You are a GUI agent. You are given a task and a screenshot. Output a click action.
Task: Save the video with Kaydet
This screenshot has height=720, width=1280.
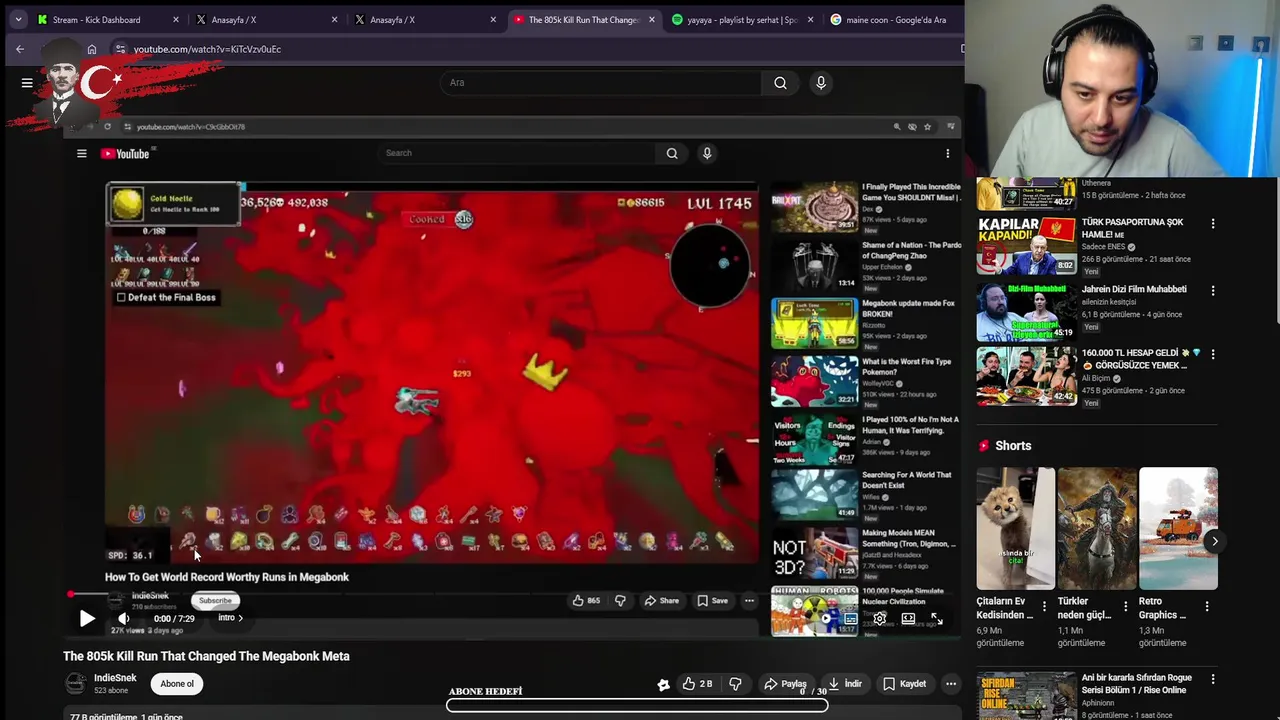point(904,684)
